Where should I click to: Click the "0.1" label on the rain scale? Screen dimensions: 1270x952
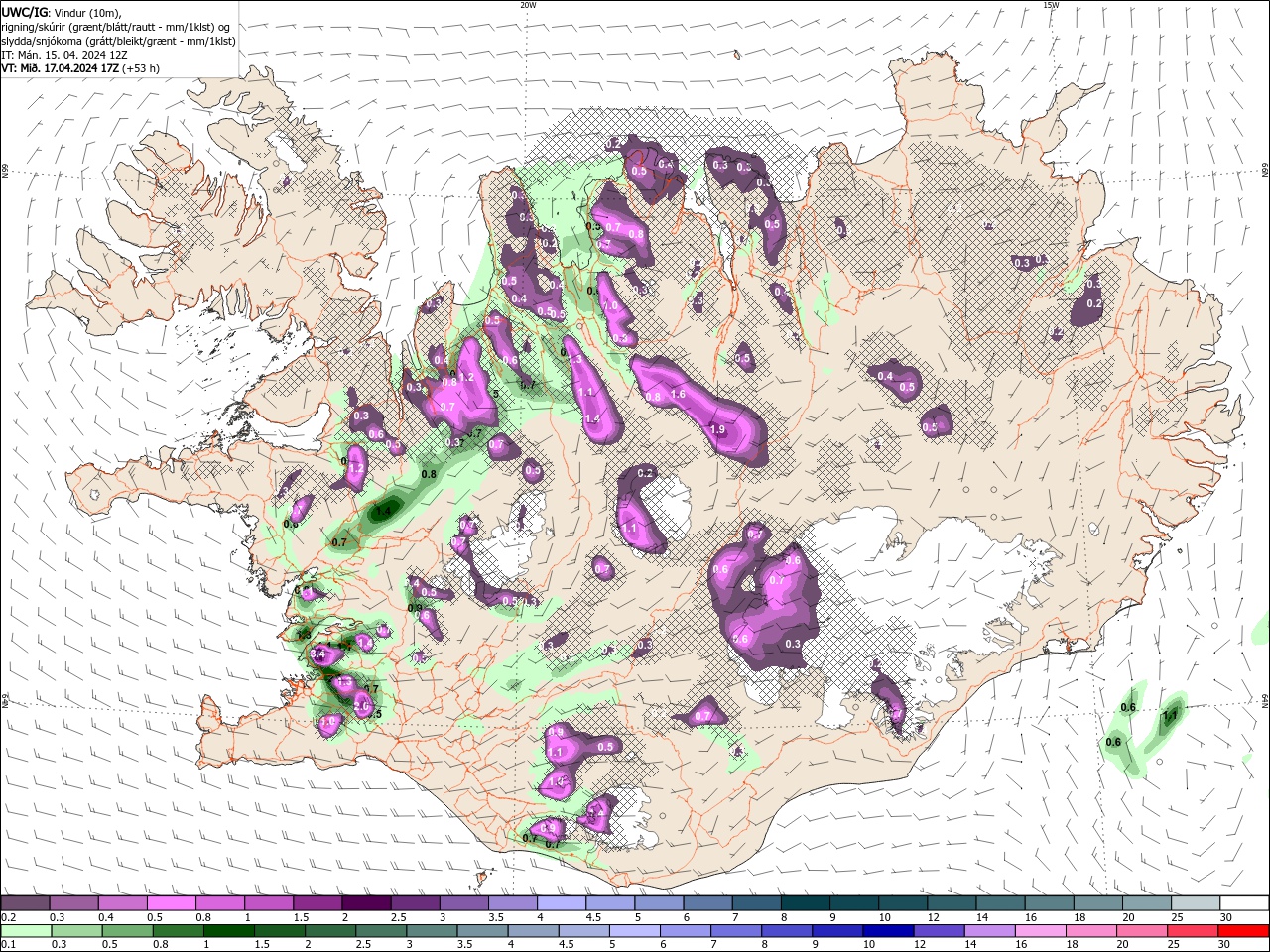(x=9, y=945)
